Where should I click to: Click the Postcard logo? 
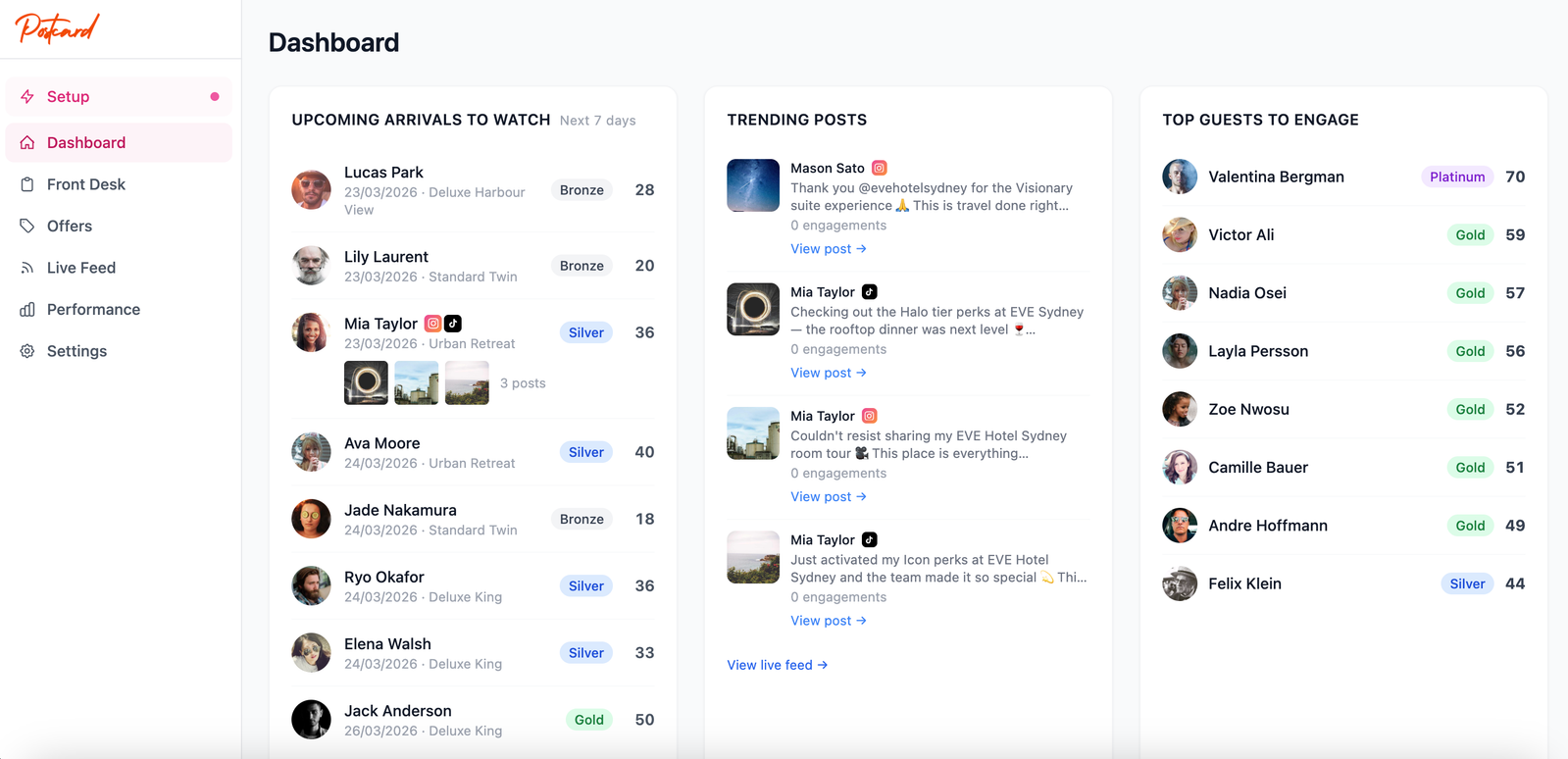[x=57, y=28]
